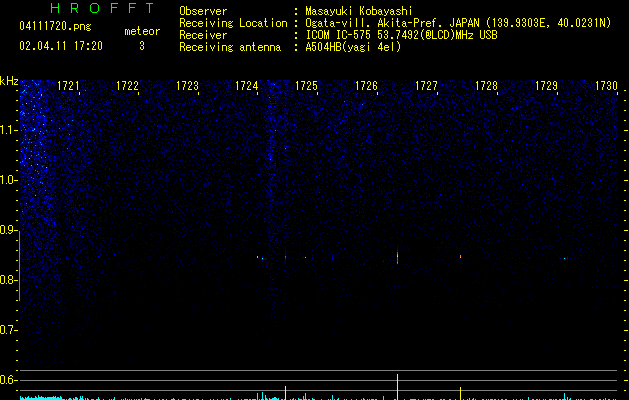Click the kHz axis unit label
The height and width of the screenshot is (400, 629).
click(x=9, y=81)
